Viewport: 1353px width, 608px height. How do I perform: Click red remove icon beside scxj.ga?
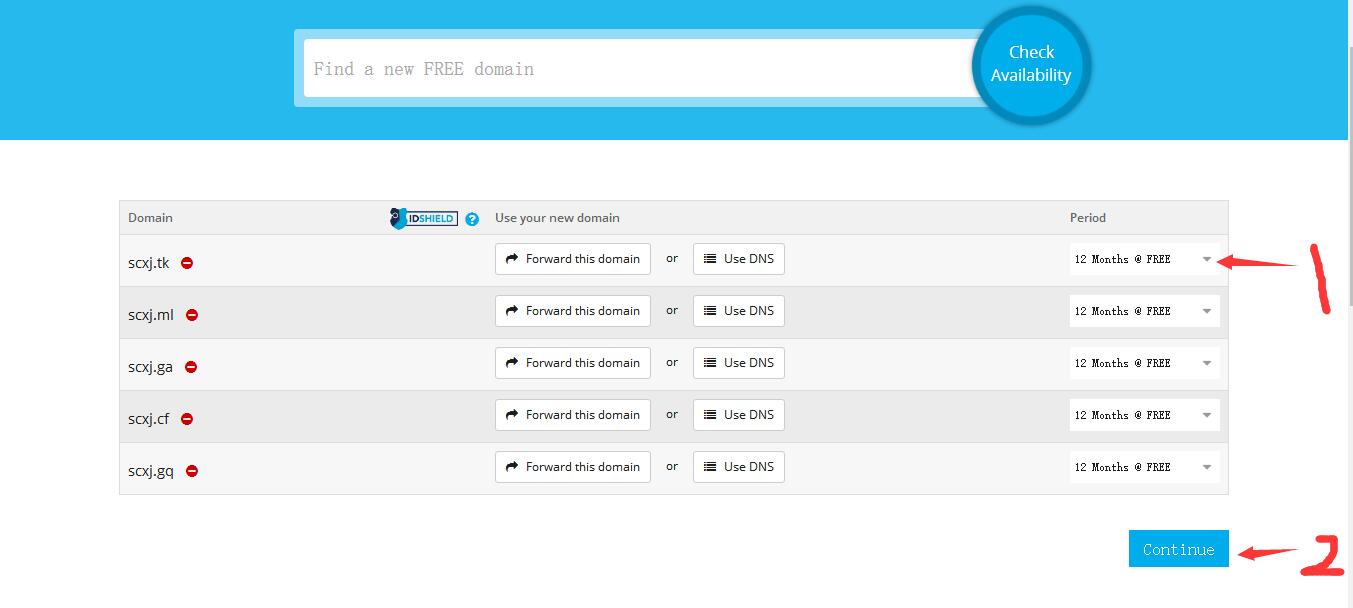[191, 367]
